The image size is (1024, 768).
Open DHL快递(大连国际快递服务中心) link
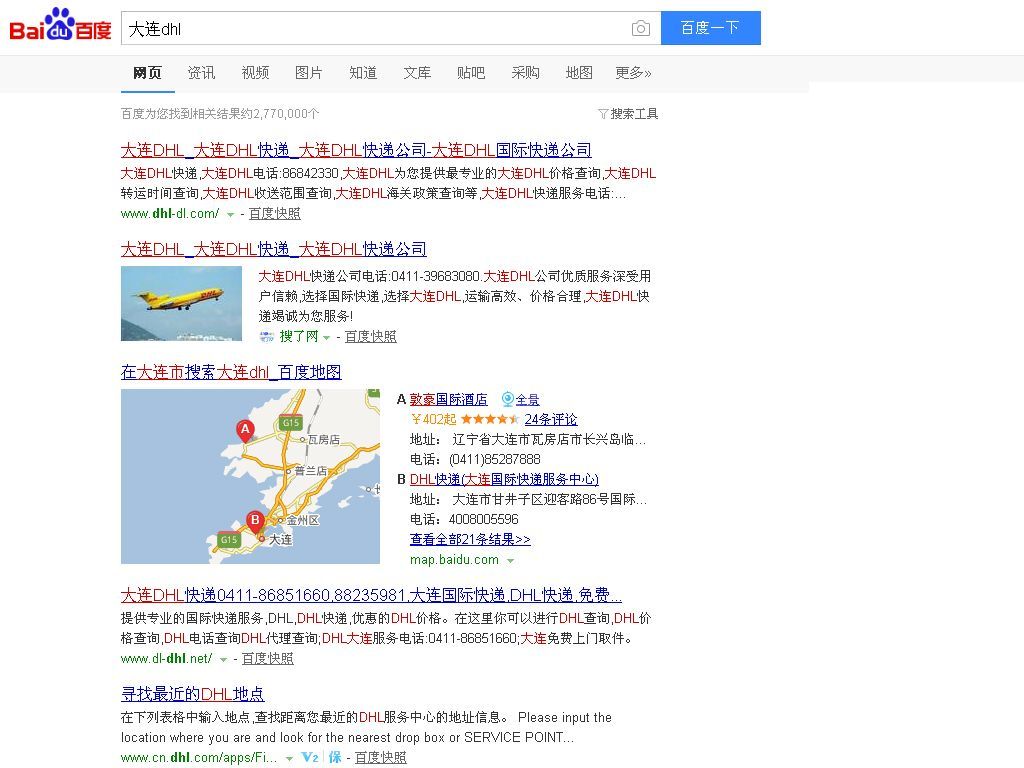[504, 479]
